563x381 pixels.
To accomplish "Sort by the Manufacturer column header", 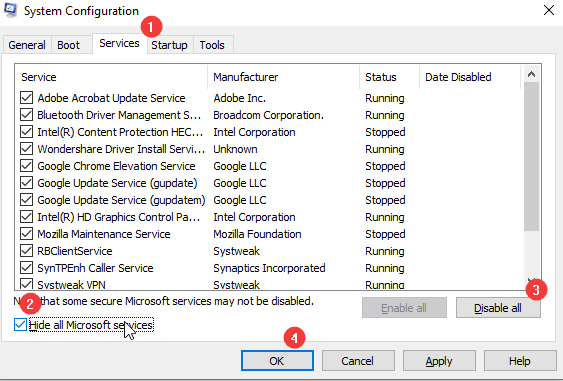I will [x=283, y=77].
